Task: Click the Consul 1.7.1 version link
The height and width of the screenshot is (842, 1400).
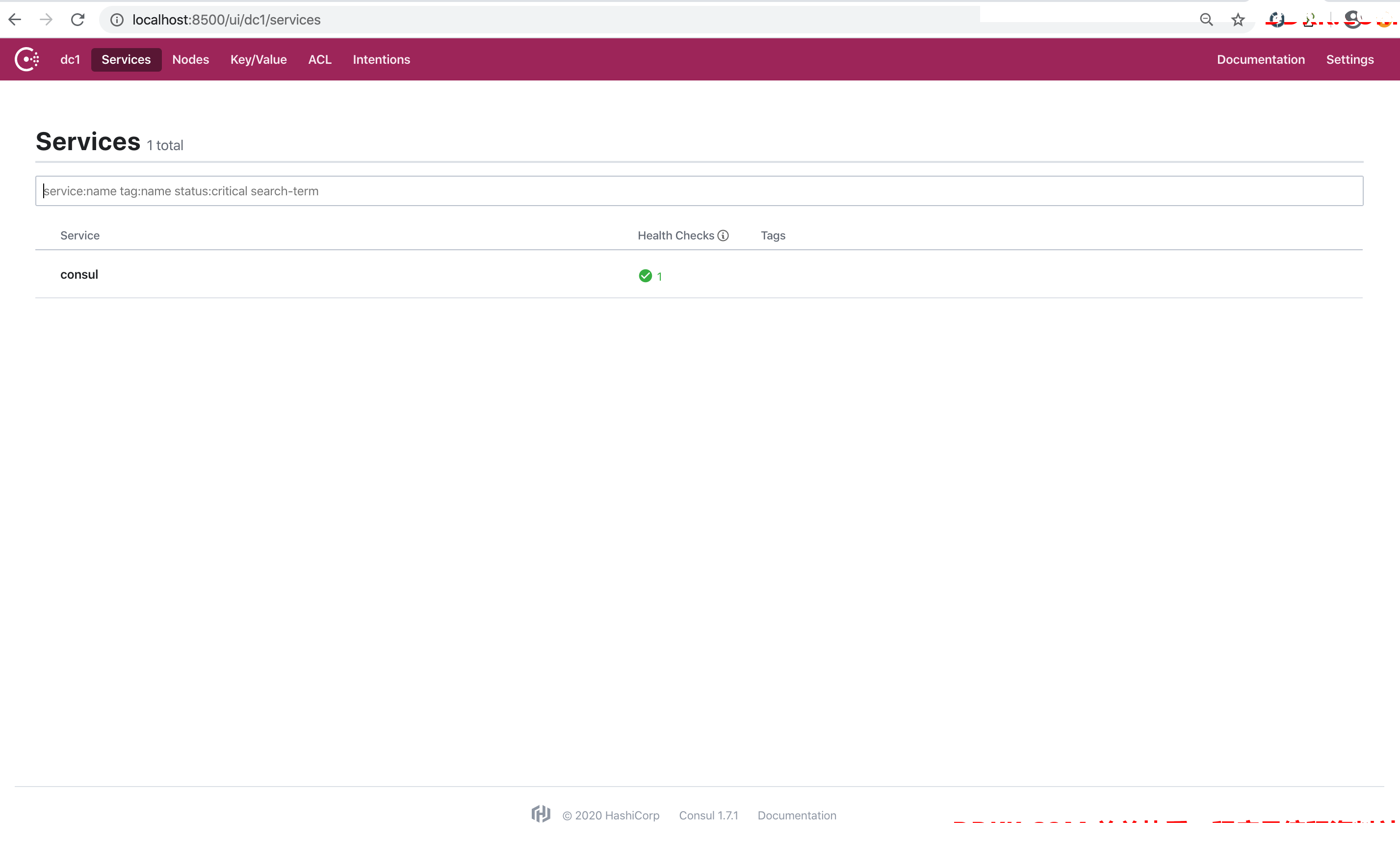Action: coord(708,816)
